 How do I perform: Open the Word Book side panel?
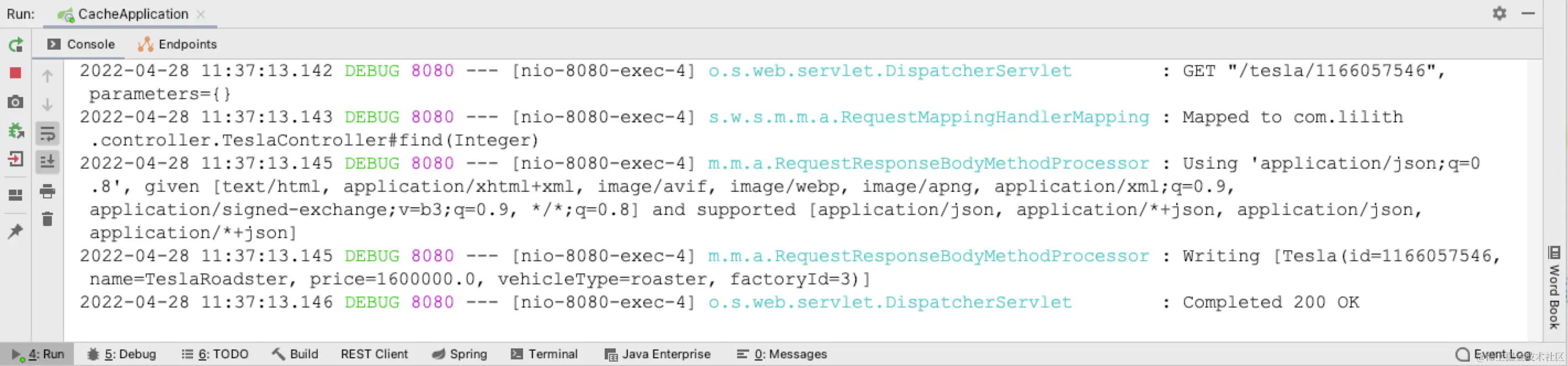pos(1554,287)
